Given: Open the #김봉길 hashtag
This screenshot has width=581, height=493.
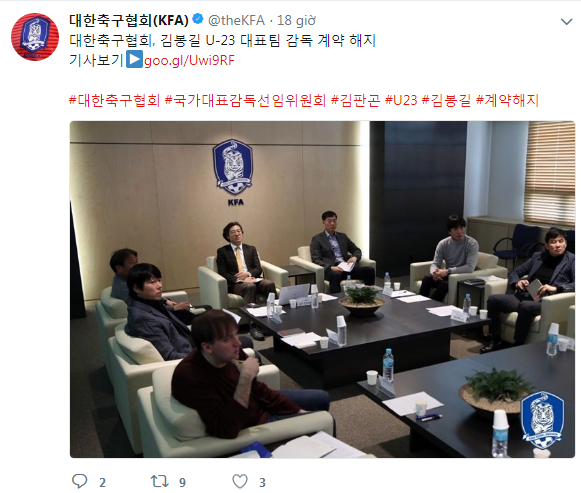Looking at the screenshot, I should [446, 100].
